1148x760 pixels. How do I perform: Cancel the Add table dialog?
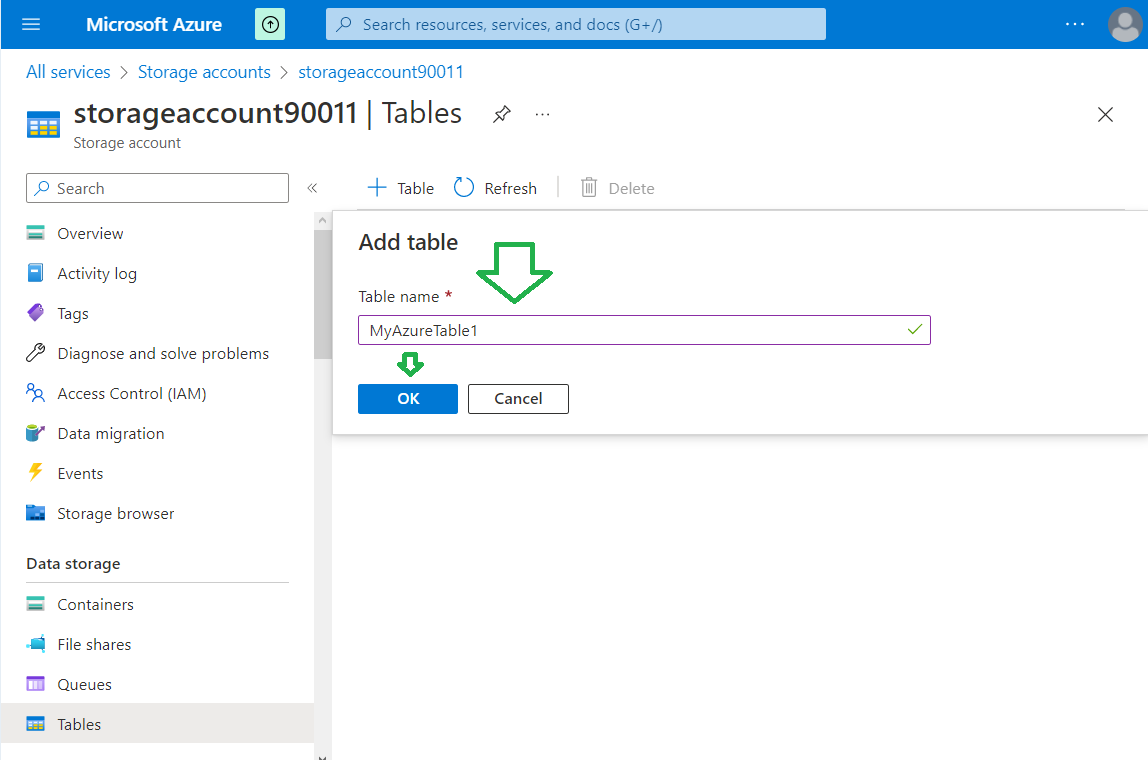tap(518, 399)
